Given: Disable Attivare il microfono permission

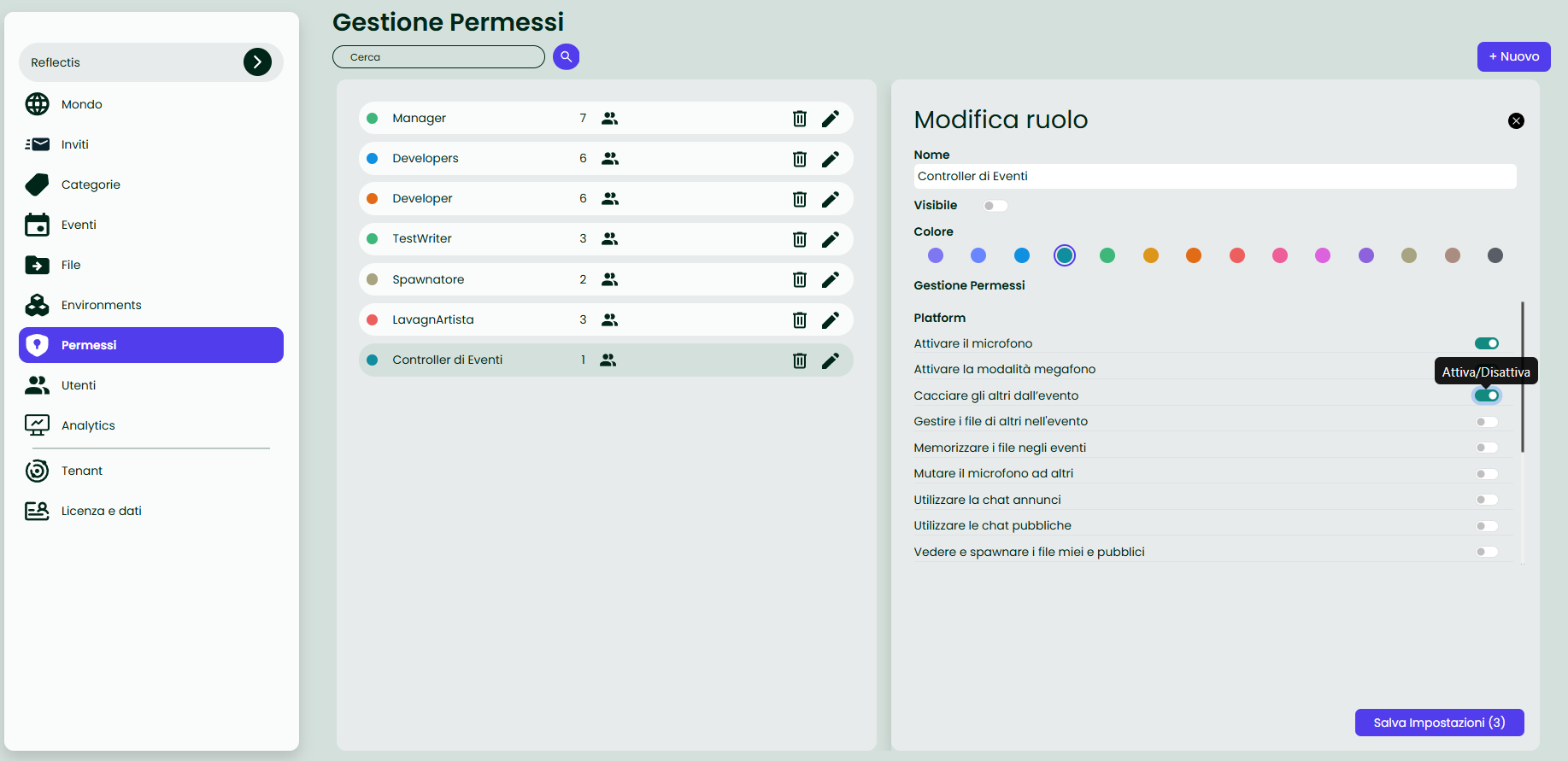Looking at the screenshot, I should (x=1486, y=343).
